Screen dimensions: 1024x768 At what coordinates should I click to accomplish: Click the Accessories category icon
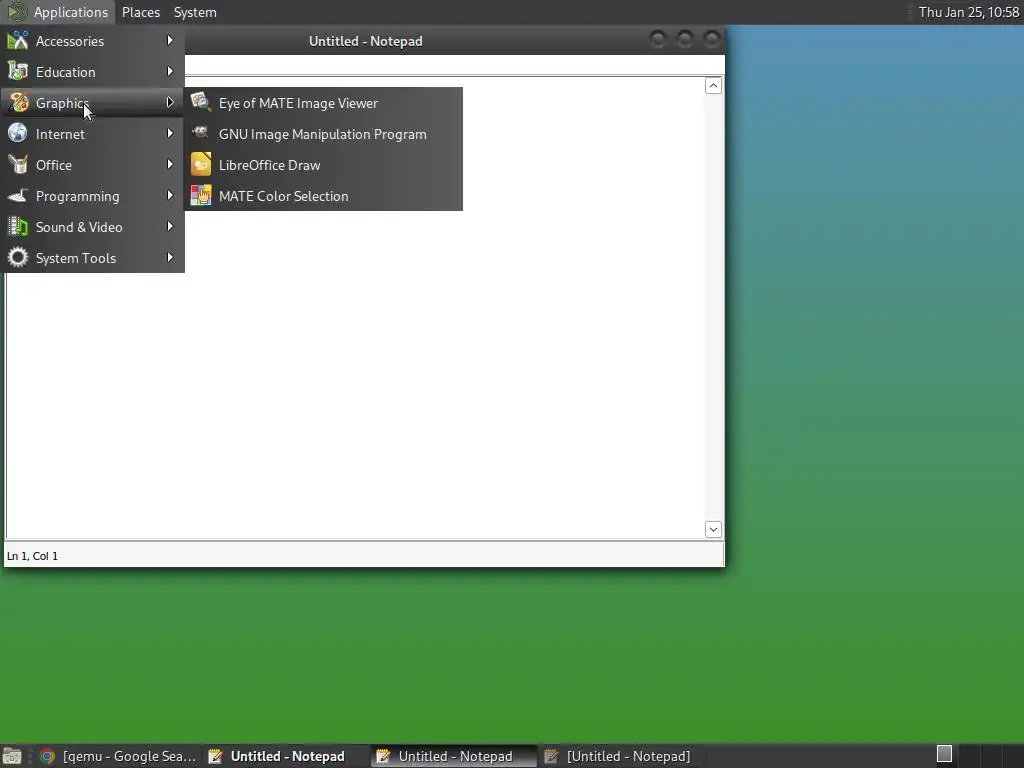(x=18, y=40)
